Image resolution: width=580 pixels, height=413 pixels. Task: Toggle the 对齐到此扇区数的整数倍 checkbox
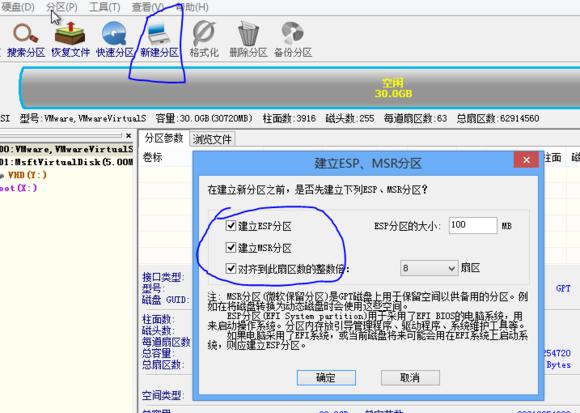pyautogui.click(x=231, y=268)
